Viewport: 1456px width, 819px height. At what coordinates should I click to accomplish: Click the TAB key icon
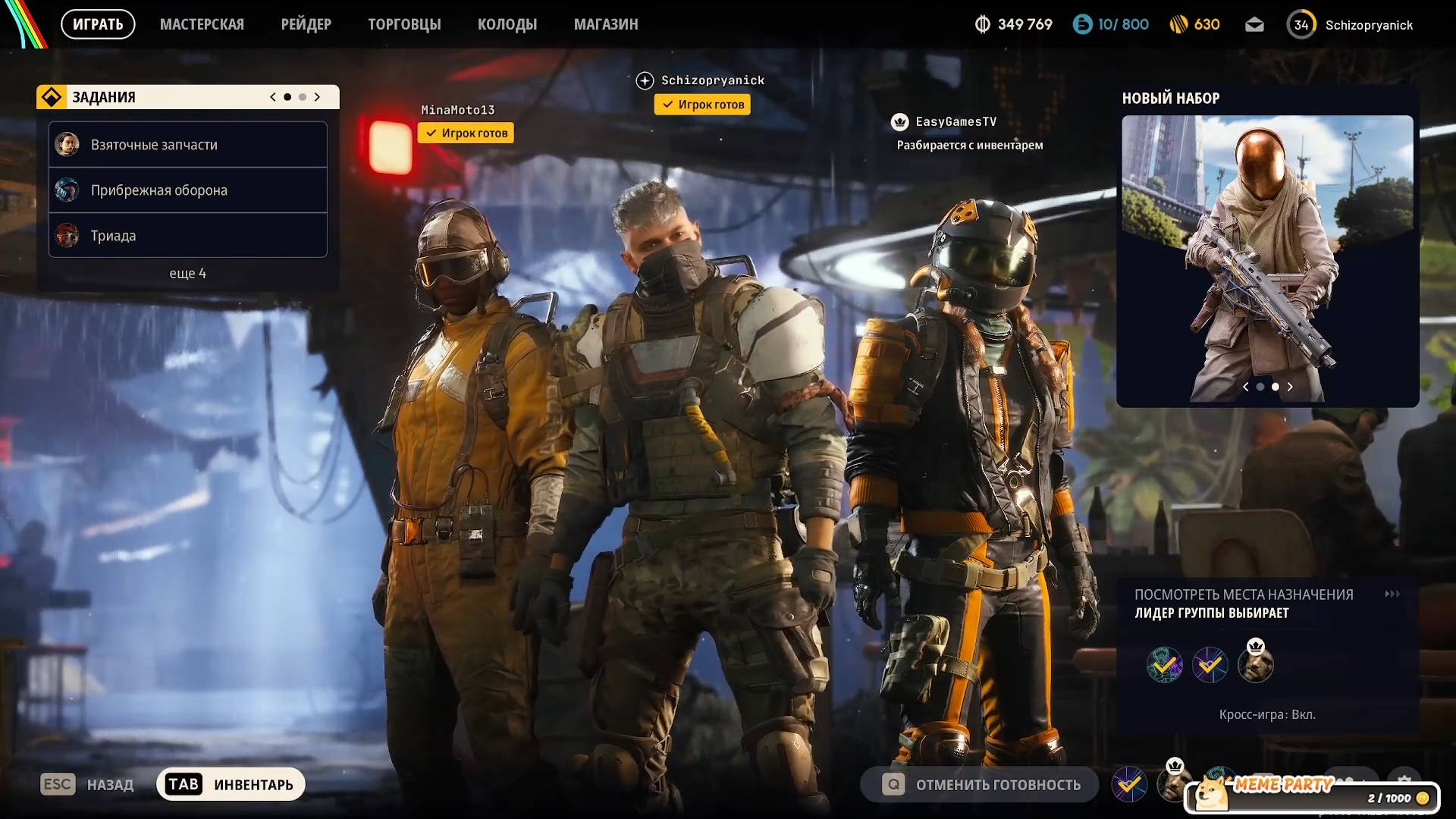coord(184,784)
